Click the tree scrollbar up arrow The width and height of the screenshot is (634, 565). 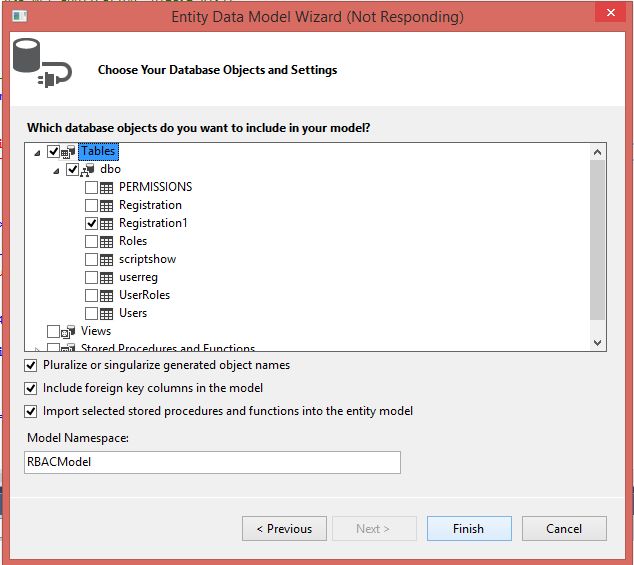coord(597,152)
